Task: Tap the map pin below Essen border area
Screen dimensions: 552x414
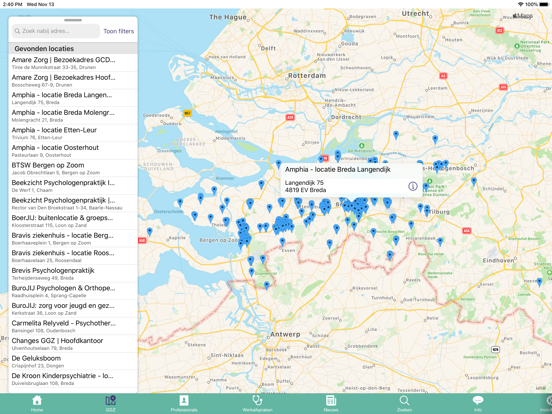Action: [x=266, y=285]
